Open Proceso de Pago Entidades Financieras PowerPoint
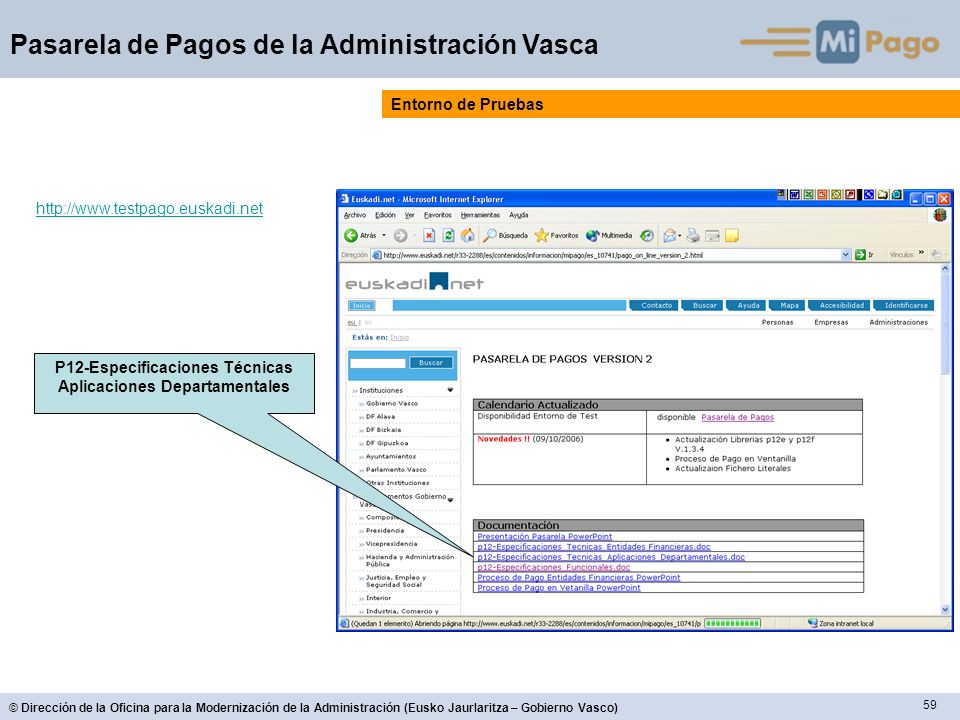Image resolution: width=960 pixels, height=720 pixels. coord(579,577)
